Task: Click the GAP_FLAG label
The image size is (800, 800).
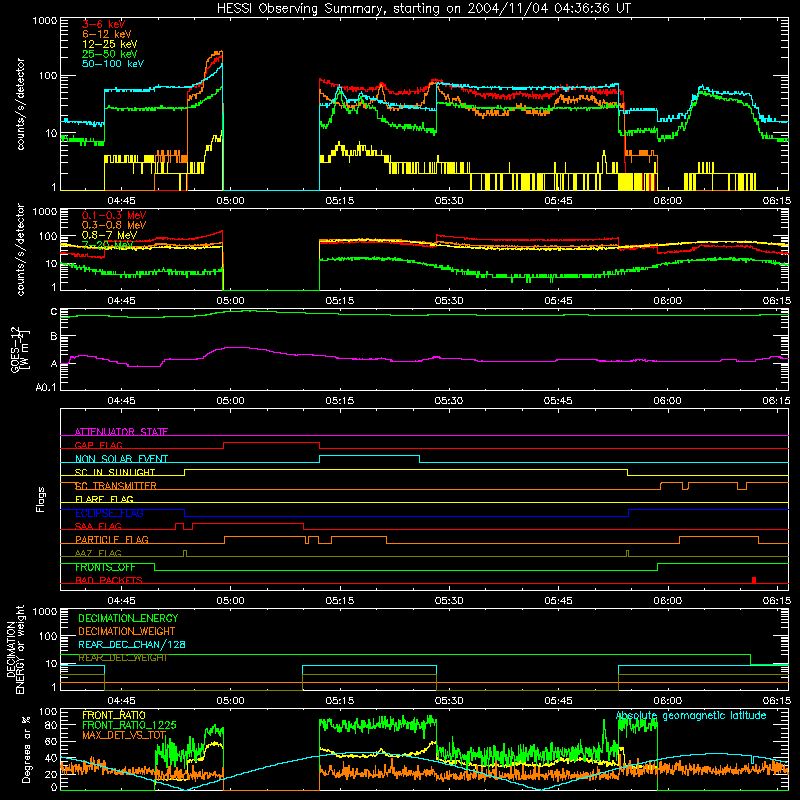Action: click(x=98, y=445)
